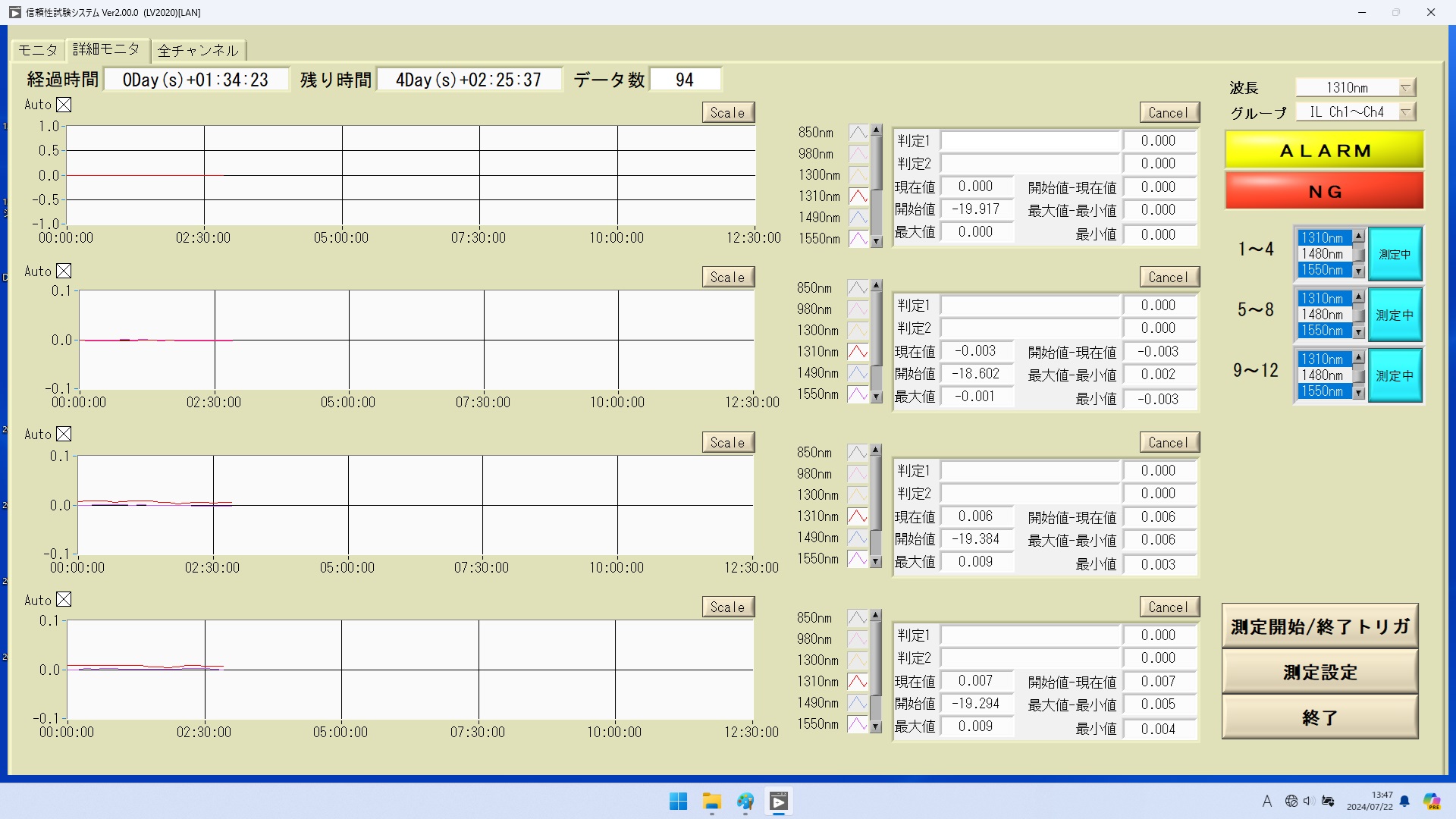Toggle 1550nm trace icon in first graph legend
This screenshot has height=819, width=1456.
click(858, 239)
